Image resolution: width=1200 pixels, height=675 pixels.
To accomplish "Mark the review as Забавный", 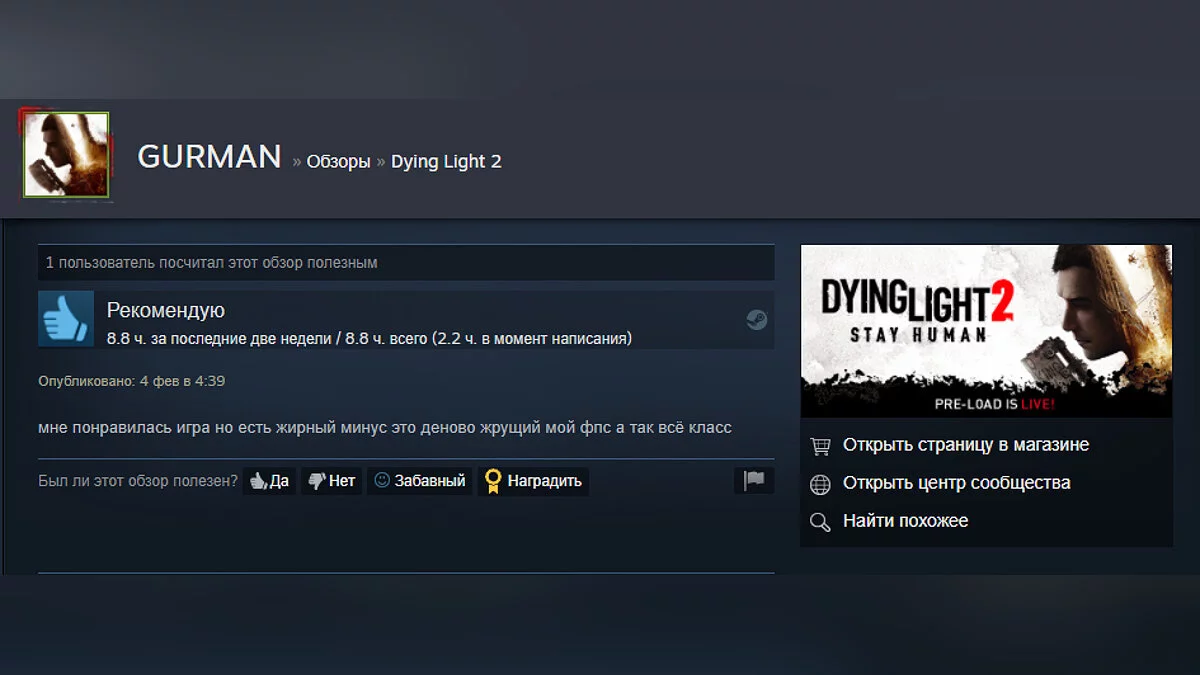I will click(x=420, y=481).
